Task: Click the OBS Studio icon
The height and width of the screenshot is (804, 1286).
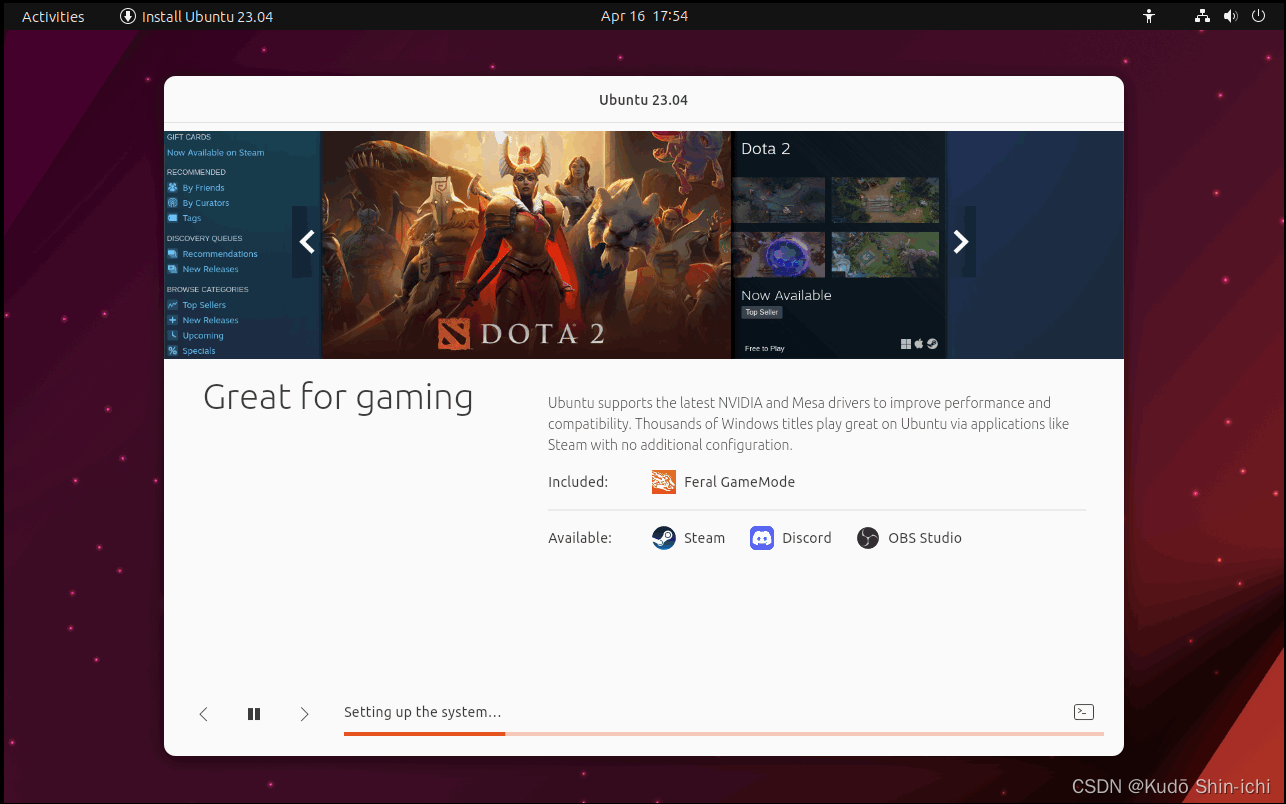Action: tap(868, 537)
